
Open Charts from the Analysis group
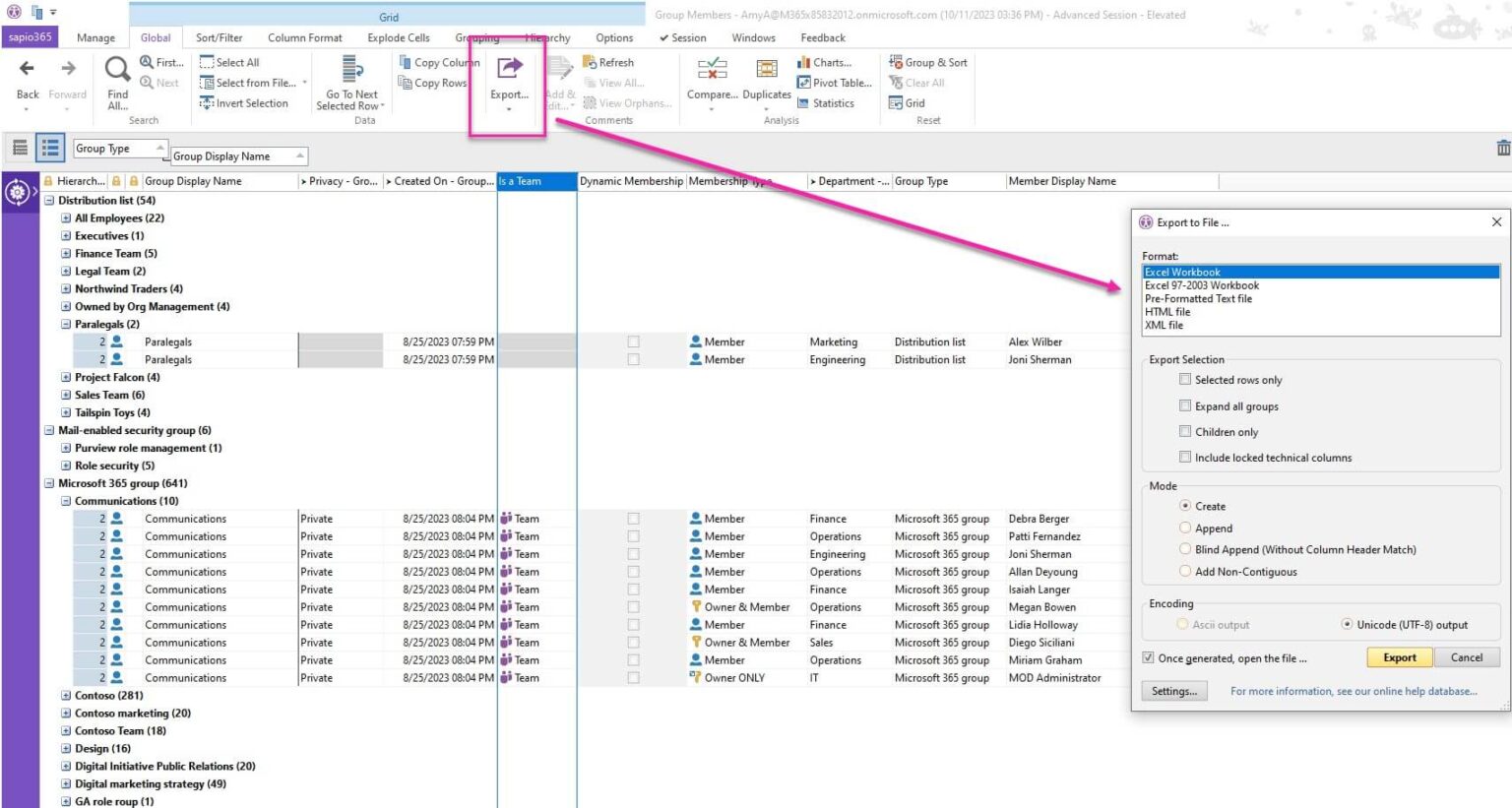point(824,62)
